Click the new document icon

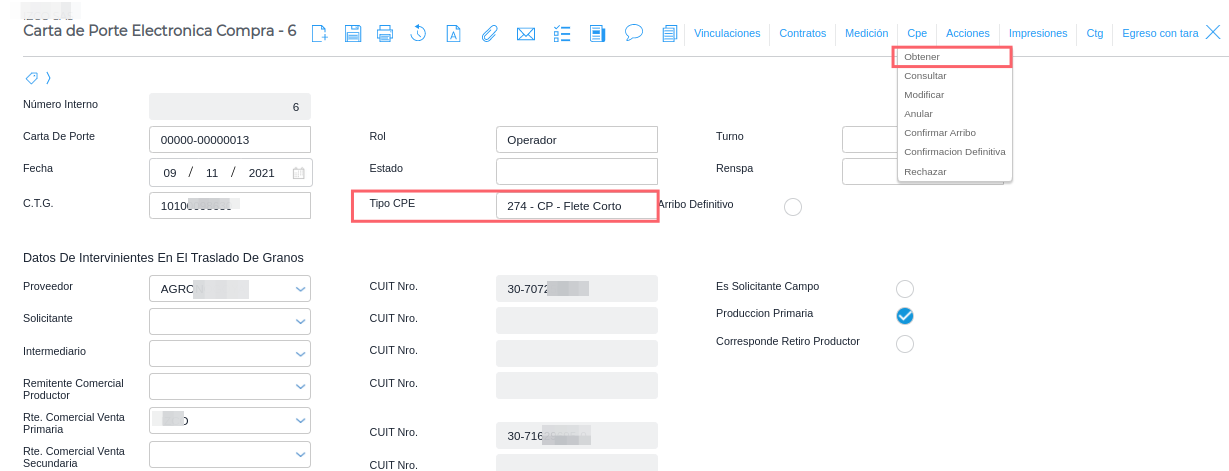tap(320, 34)
